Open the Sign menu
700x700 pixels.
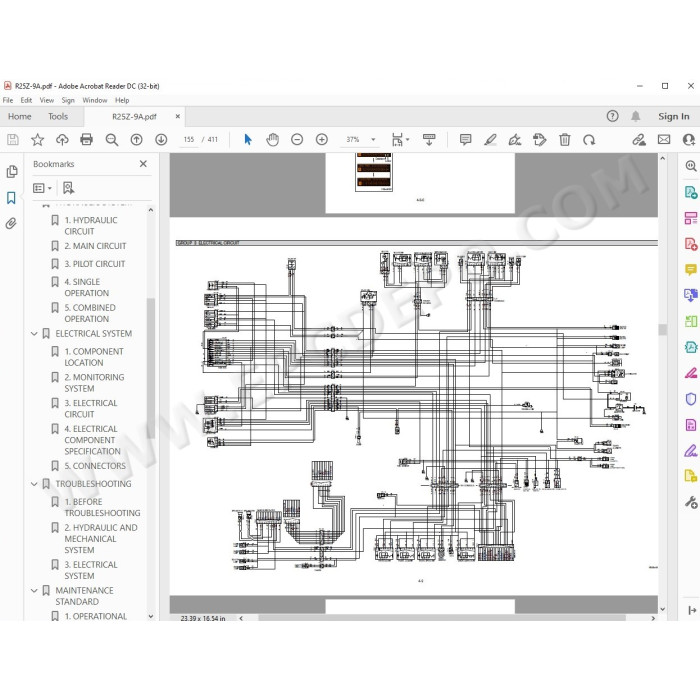pyautogui.click(x=68, y=100)
